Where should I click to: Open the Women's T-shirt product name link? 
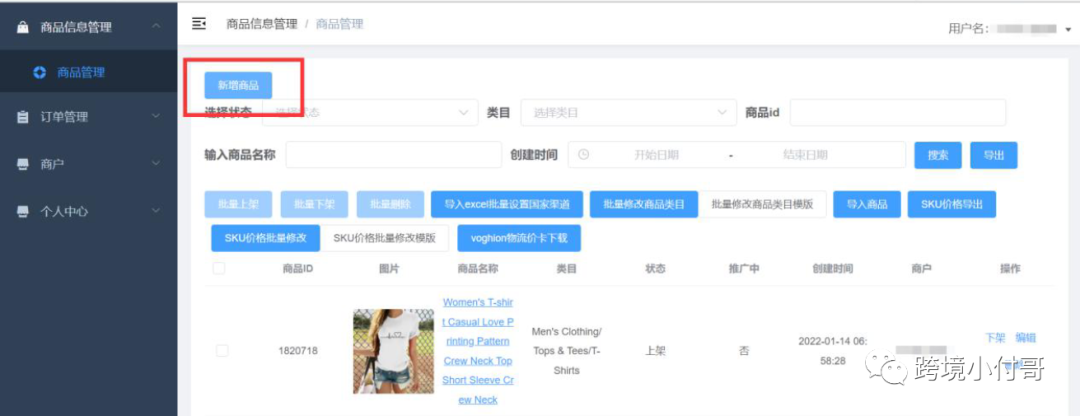click(x=477, y=351)
